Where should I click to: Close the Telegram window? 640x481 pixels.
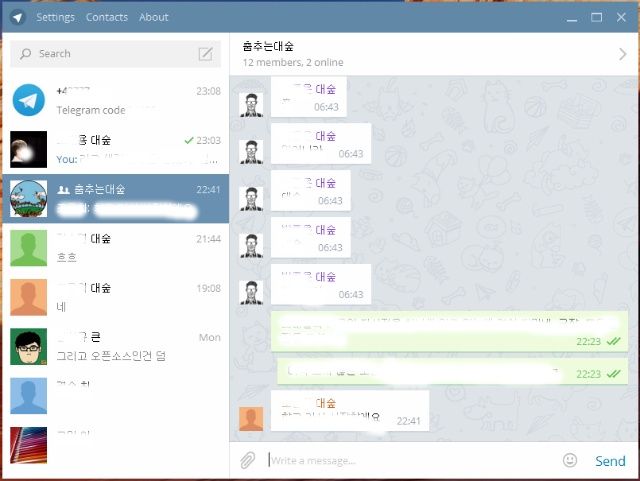click(621, 17)
